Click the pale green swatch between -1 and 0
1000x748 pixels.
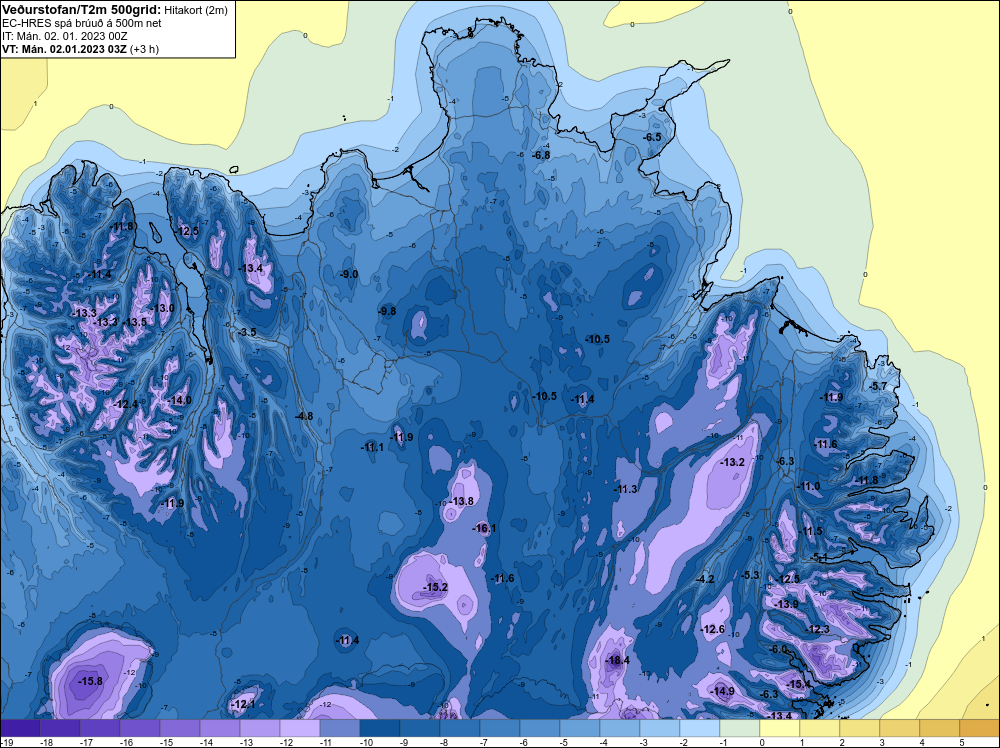(740, 728)
